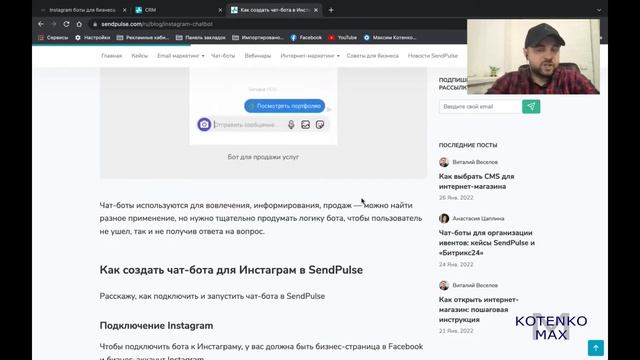Select the 'Как создать чат-бота' tab

(274, 10)
